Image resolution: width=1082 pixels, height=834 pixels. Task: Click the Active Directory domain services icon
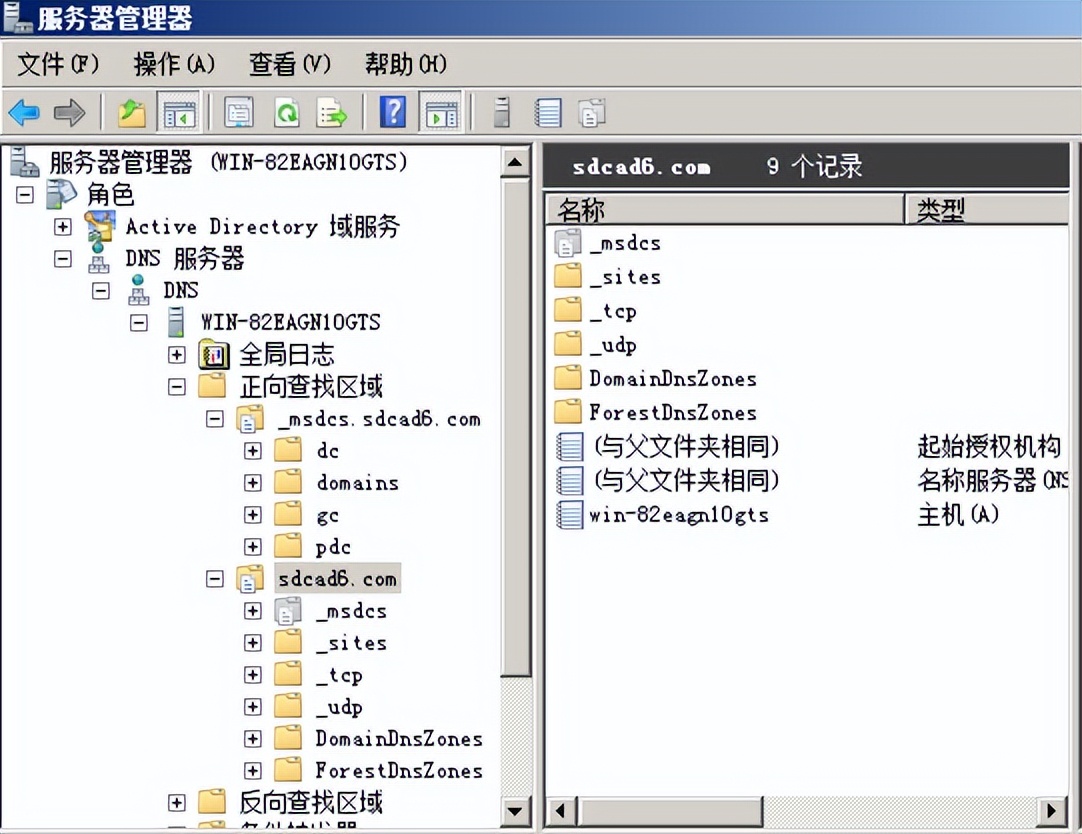coord(99,226)
